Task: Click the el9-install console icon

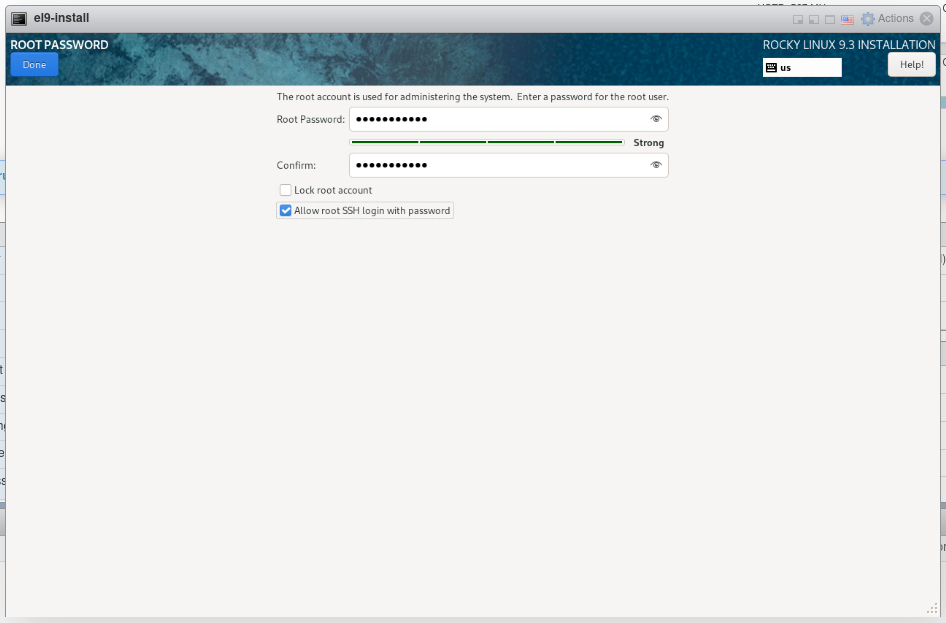Action: (19, 19)
